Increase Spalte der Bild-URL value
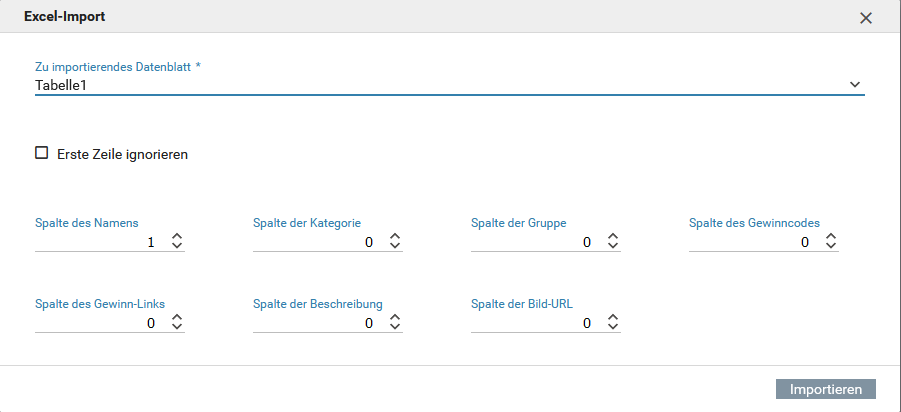This screenshot has width=901, height=412. point(613,318)
